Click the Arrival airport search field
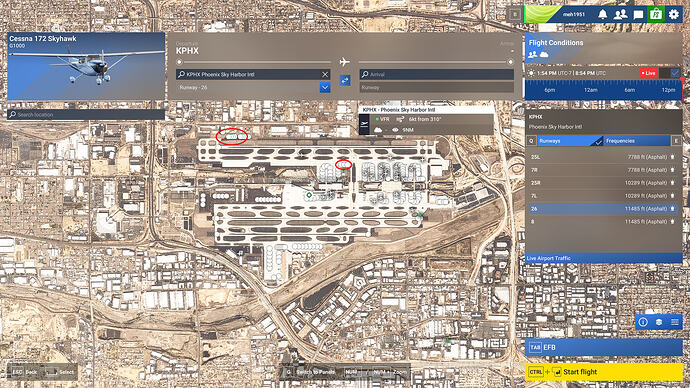The height and width of the screenshot is (388, 690). coord(437,74)
